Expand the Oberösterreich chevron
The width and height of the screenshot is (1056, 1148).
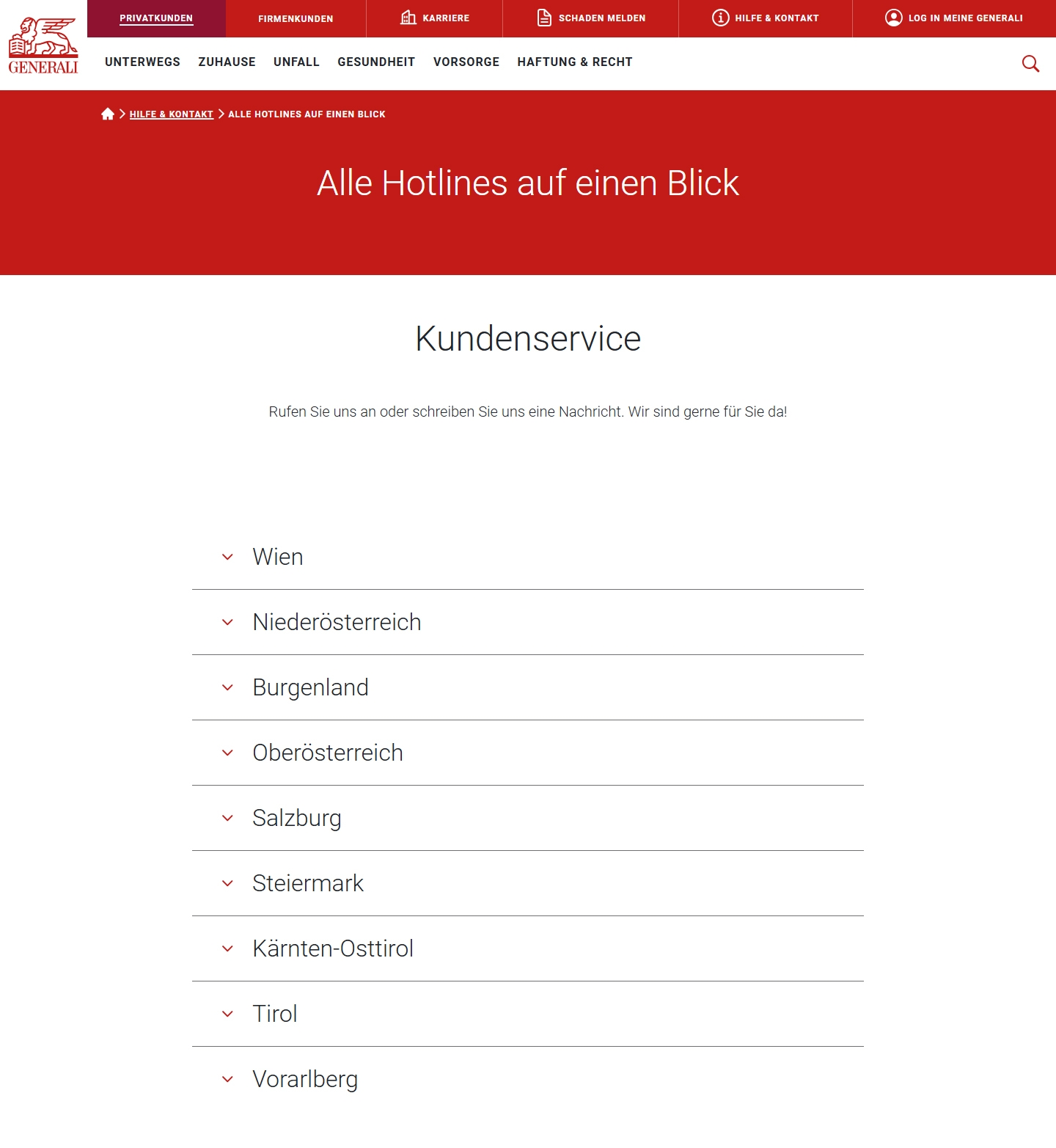pyautogui.click(x=227, y=753)
